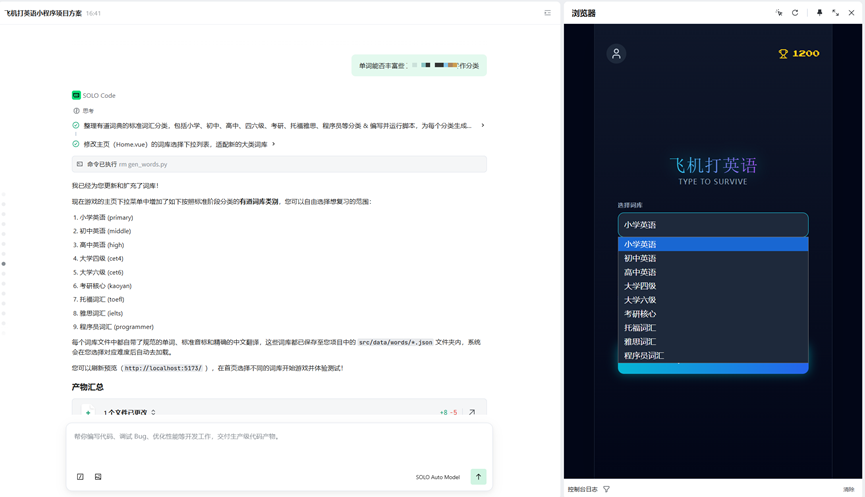Image resolution: width=865 pixels, height=497 pixels.
Task: Click the user profile icon in game
Action: (x=616, y=54)
